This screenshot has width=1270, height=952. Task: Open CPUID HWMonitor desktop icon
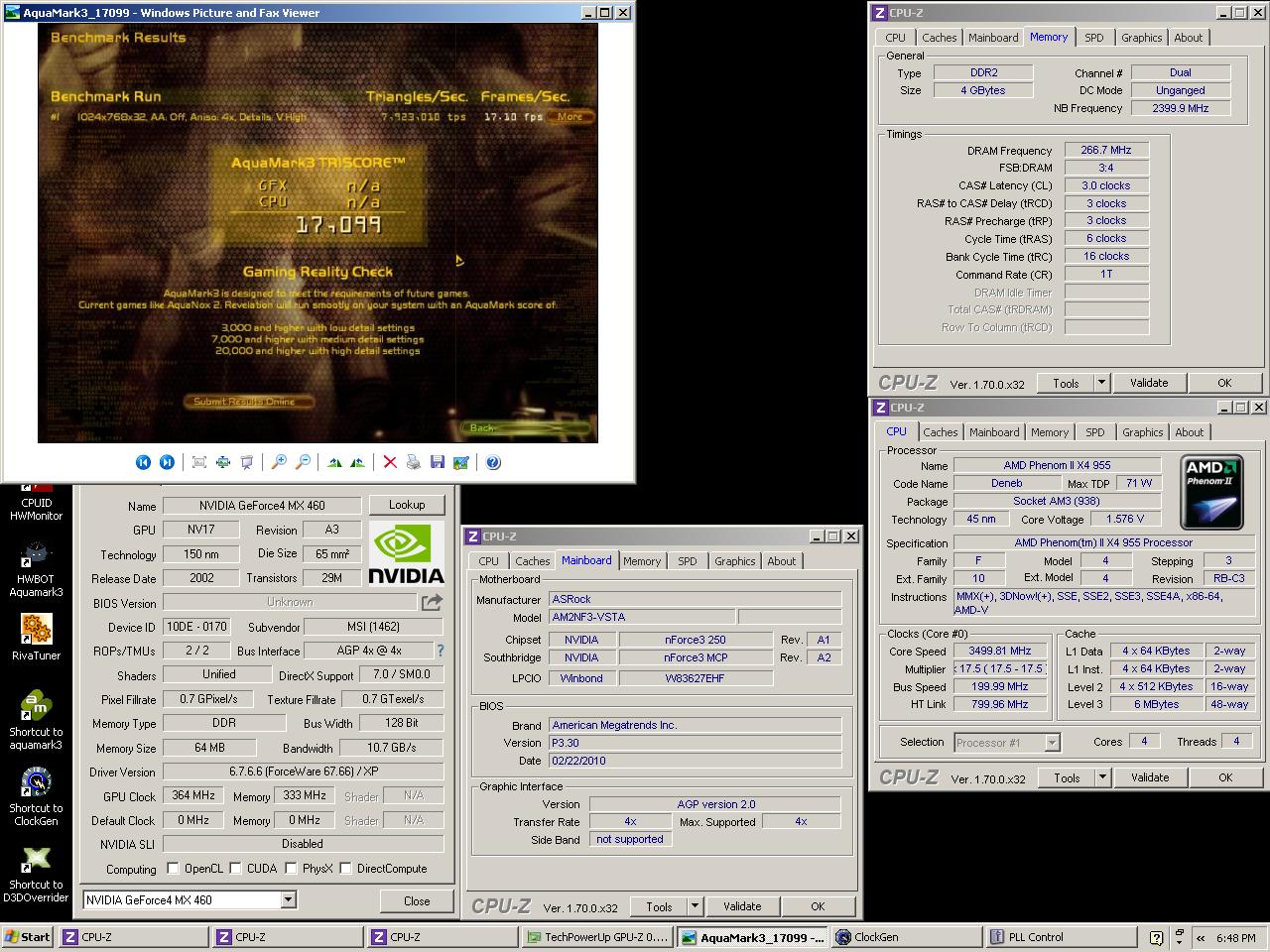coord(36,501)
